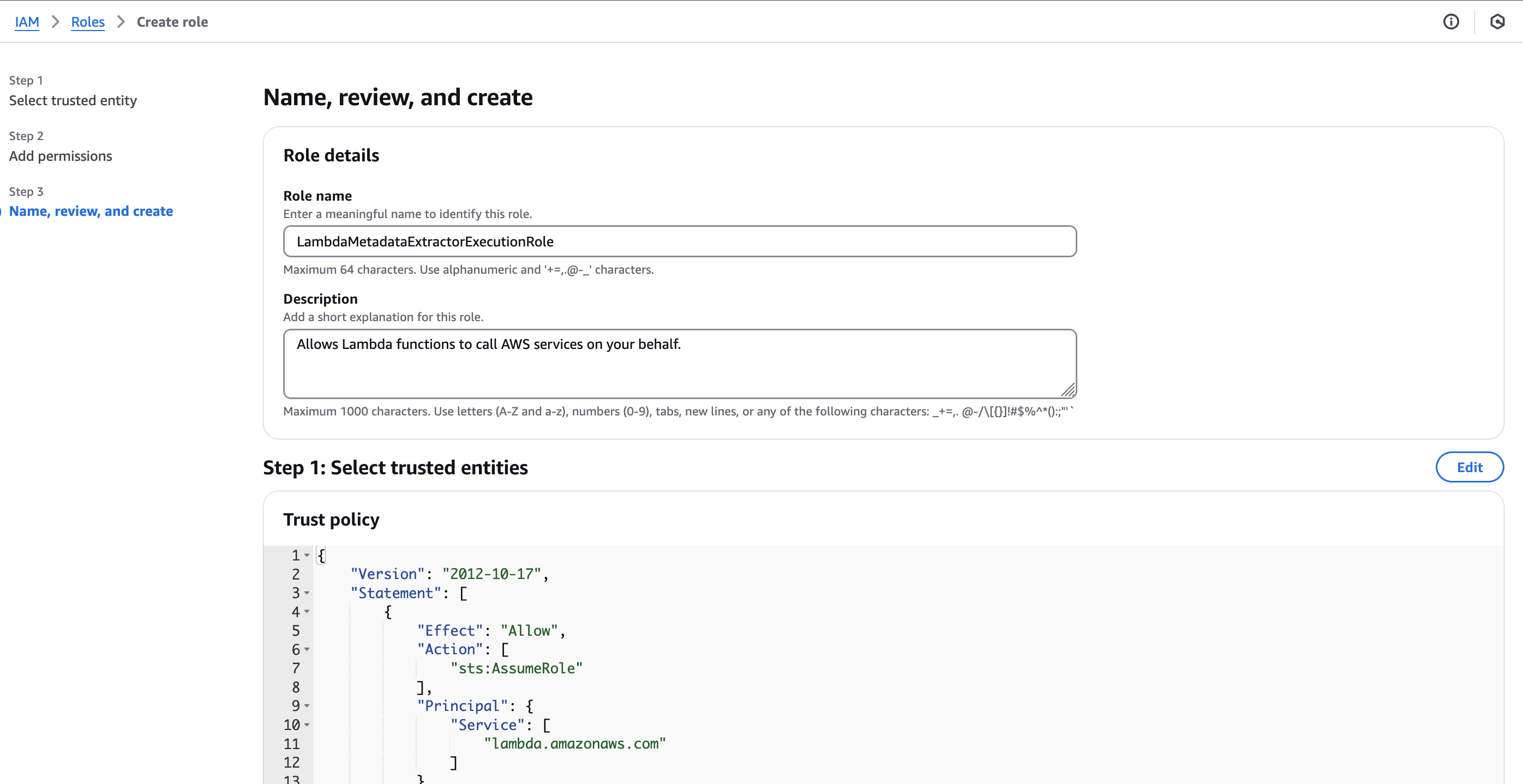Click line number 7 in code gutter

(x=296, y=668)
